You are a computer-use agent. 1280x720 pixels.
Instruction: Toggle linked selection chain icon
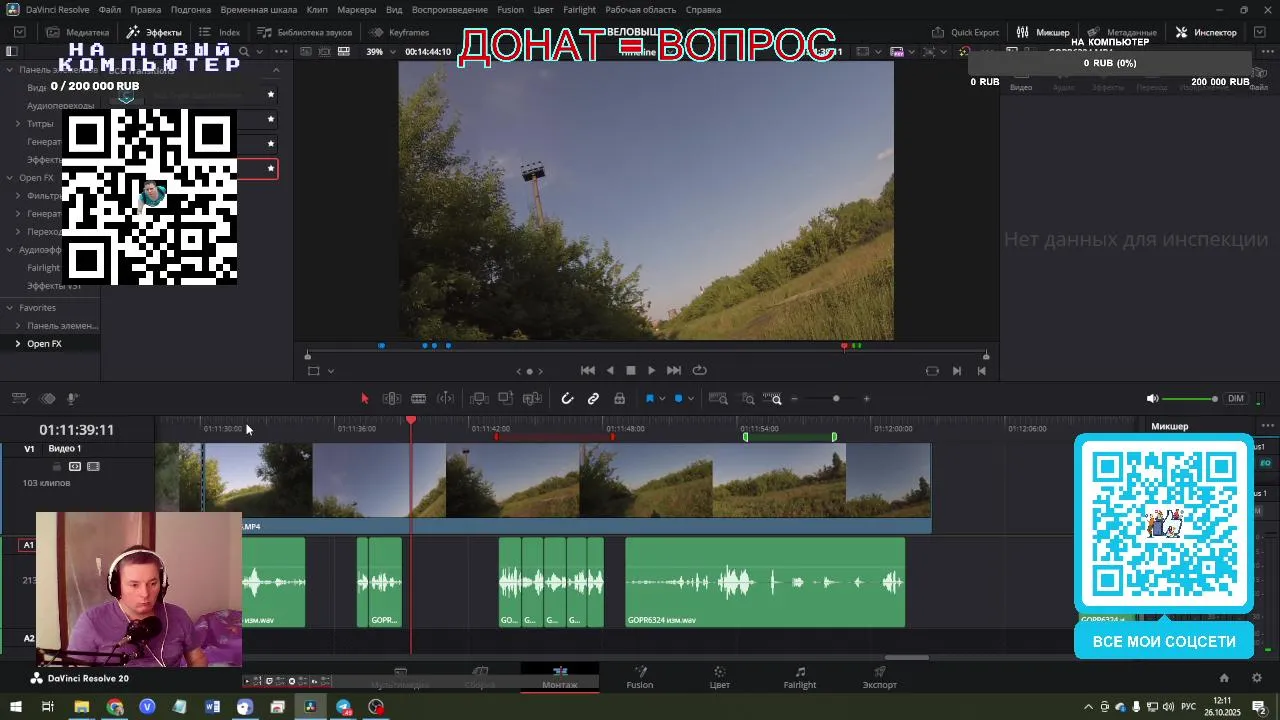(593, 399)
